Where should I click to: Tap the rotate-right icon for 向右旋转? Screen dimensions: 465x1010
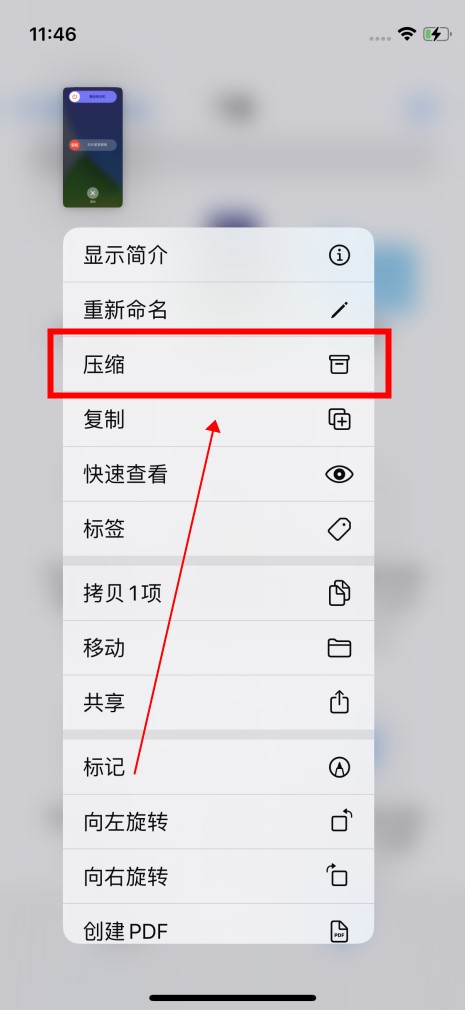[337, 875]
